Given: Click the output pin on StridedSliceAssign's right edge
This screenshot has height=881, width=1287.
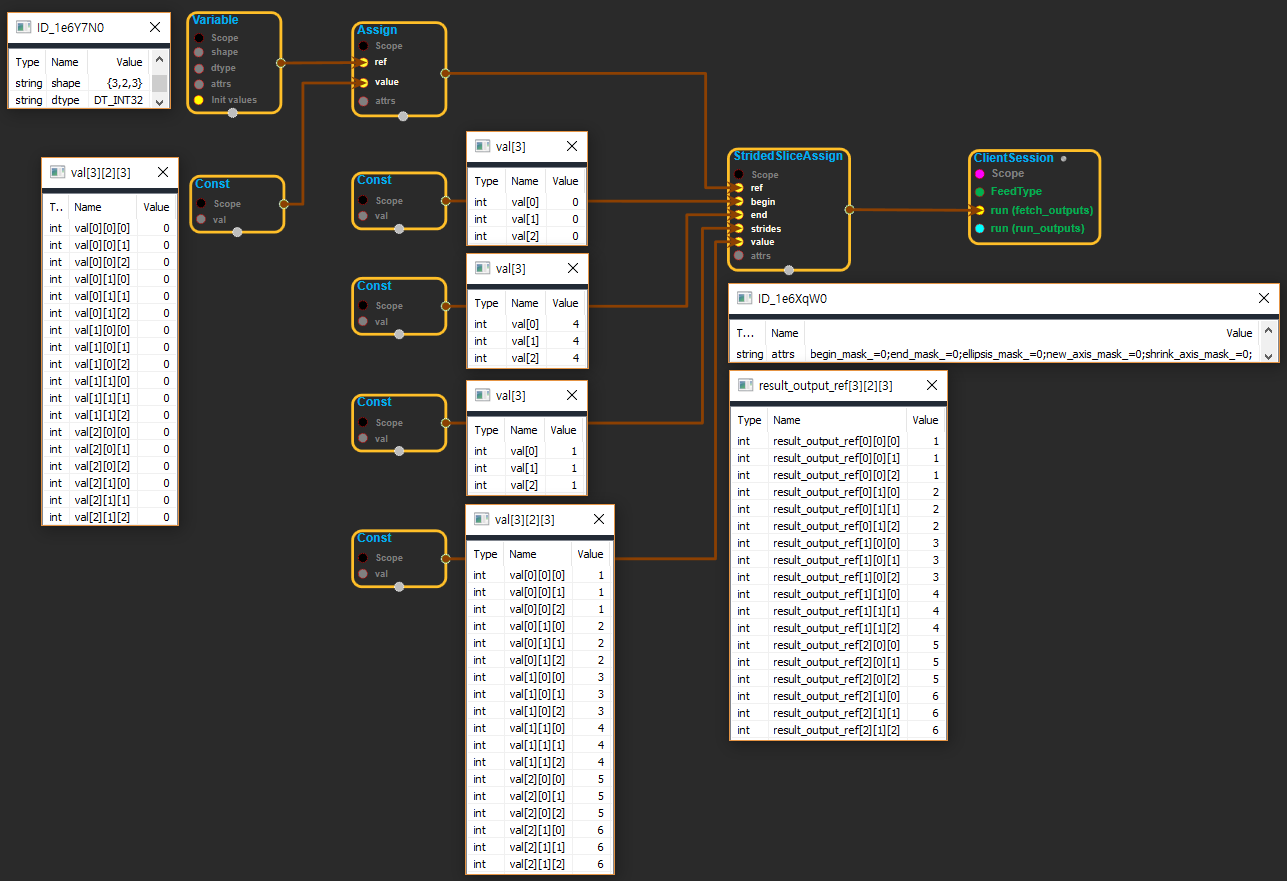Looking at the screenshot, I should coord(849,210).
